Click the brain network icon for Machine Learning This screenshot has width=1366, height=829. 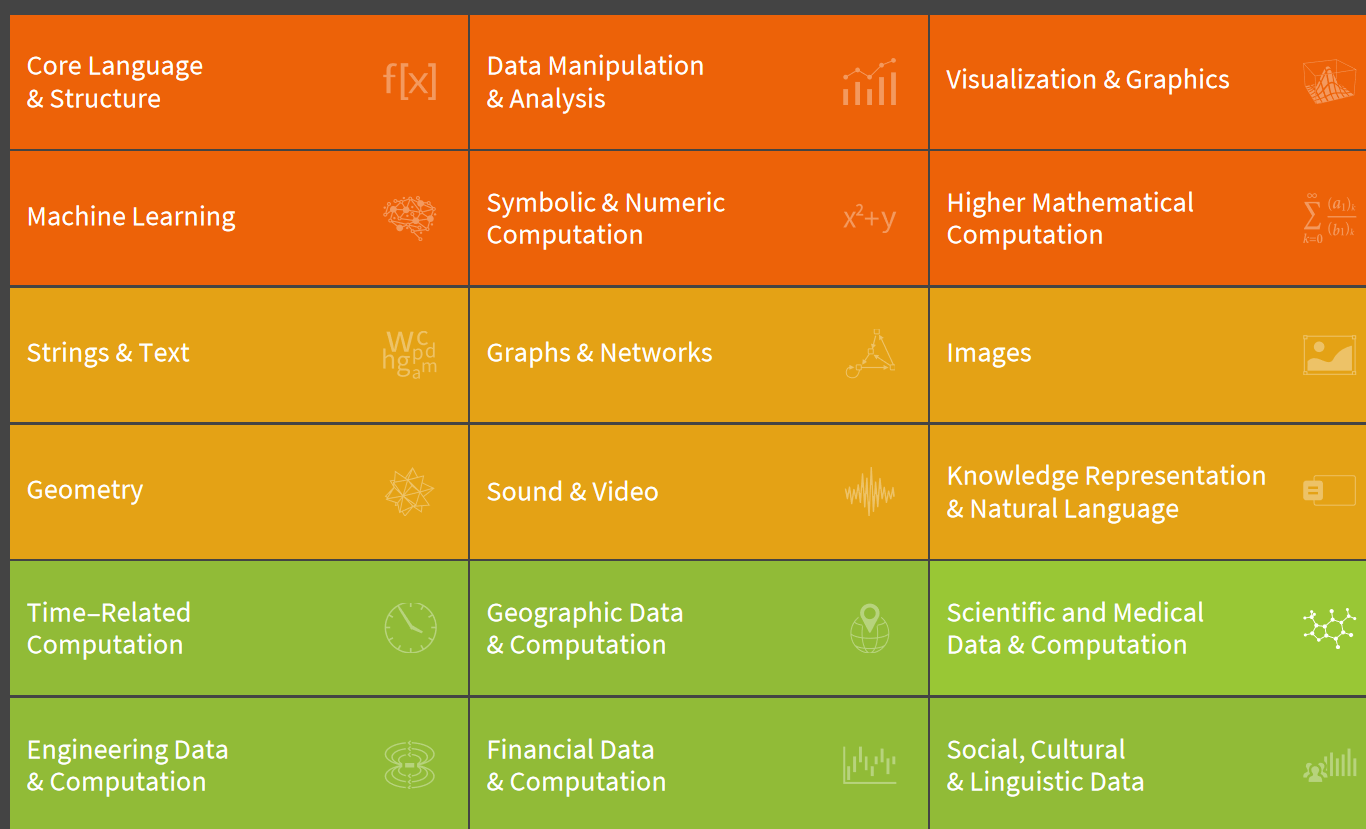click(410, 218)
